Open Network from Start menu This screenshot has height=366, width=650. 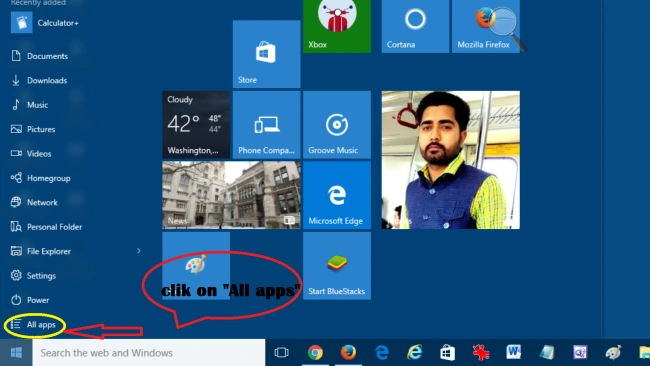(x=34, y=202)
